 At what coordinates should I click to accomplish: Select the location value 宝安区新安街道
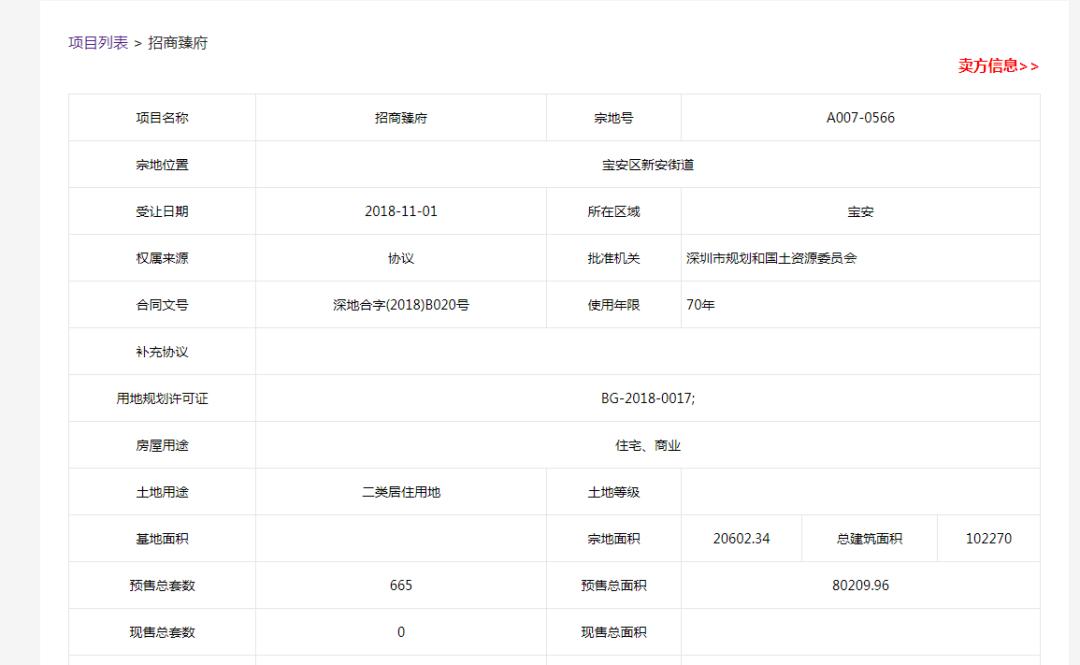pos(648,165)
